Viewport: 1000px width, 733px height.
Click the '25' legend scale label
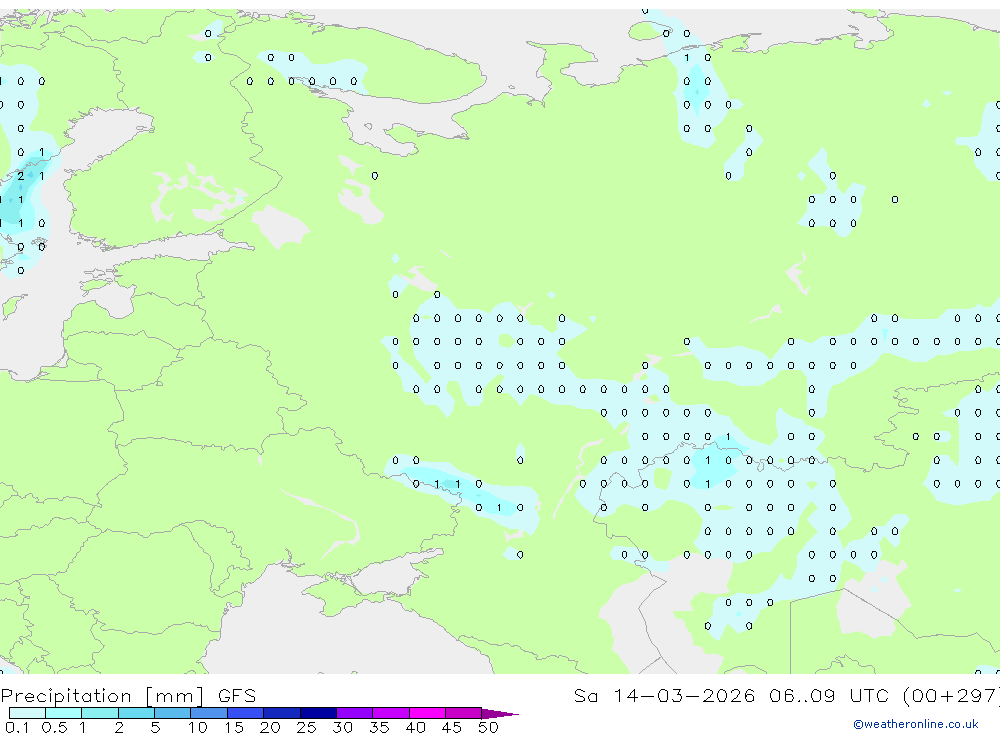click(306, 727)
